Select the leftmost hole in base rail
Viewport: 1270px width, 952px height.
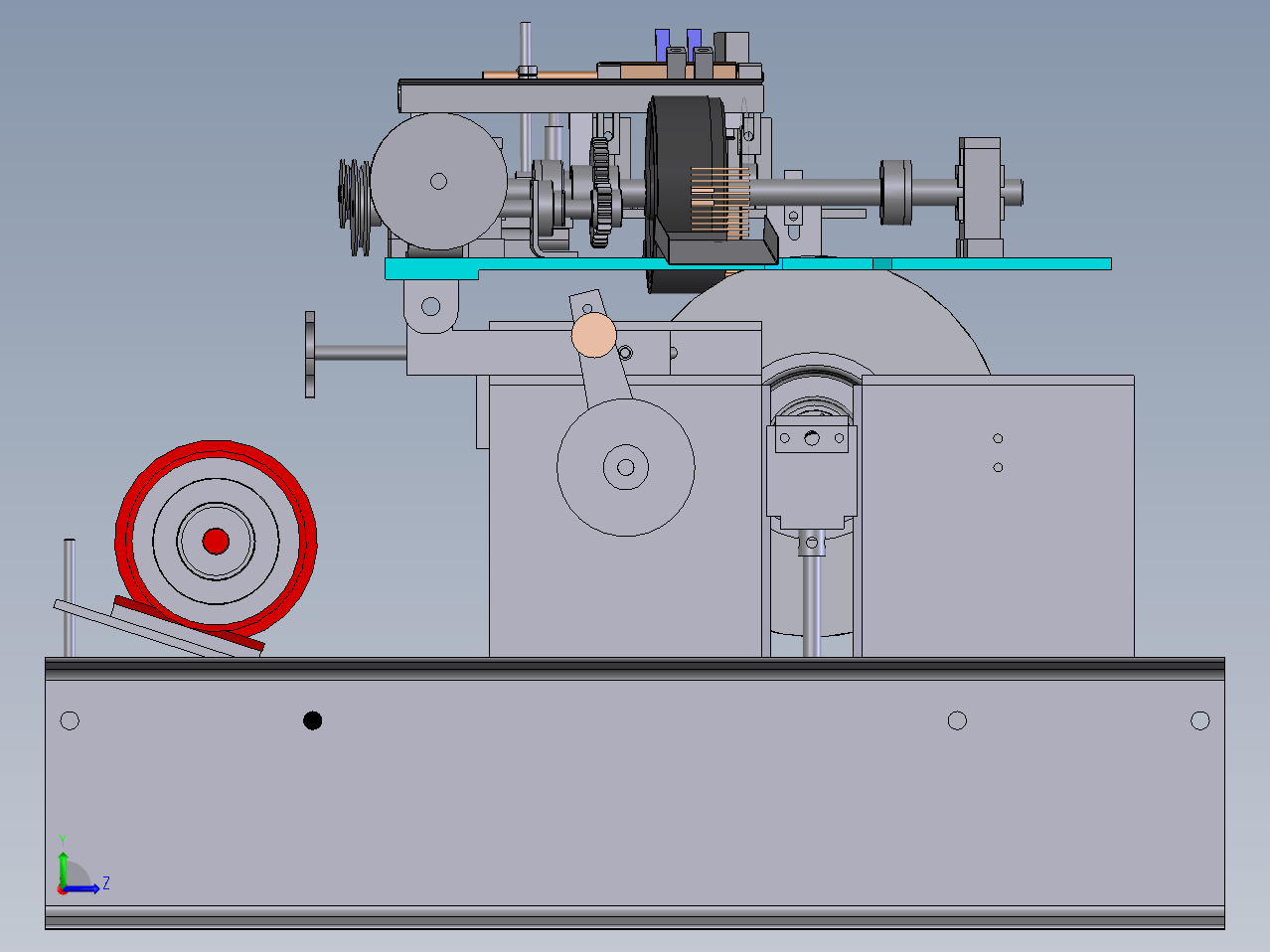pyautogui.click(x=70, y=720)
